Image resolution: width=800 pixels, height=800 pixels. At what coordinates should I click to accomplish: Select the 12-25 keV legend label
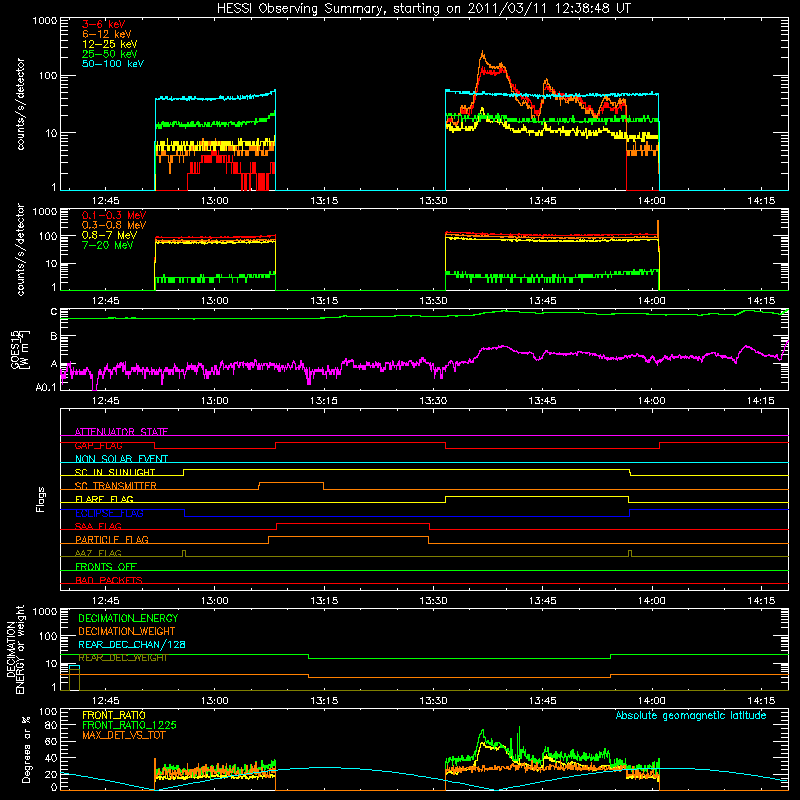pyautogui.click(x=110, y=44)
